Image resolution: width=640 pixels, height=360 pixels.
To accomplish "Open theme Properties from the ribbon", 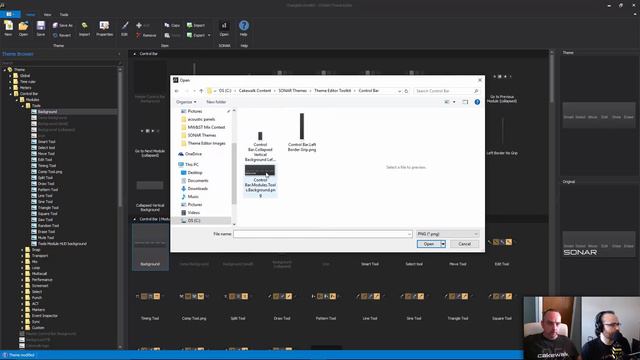I will (104, 28).
